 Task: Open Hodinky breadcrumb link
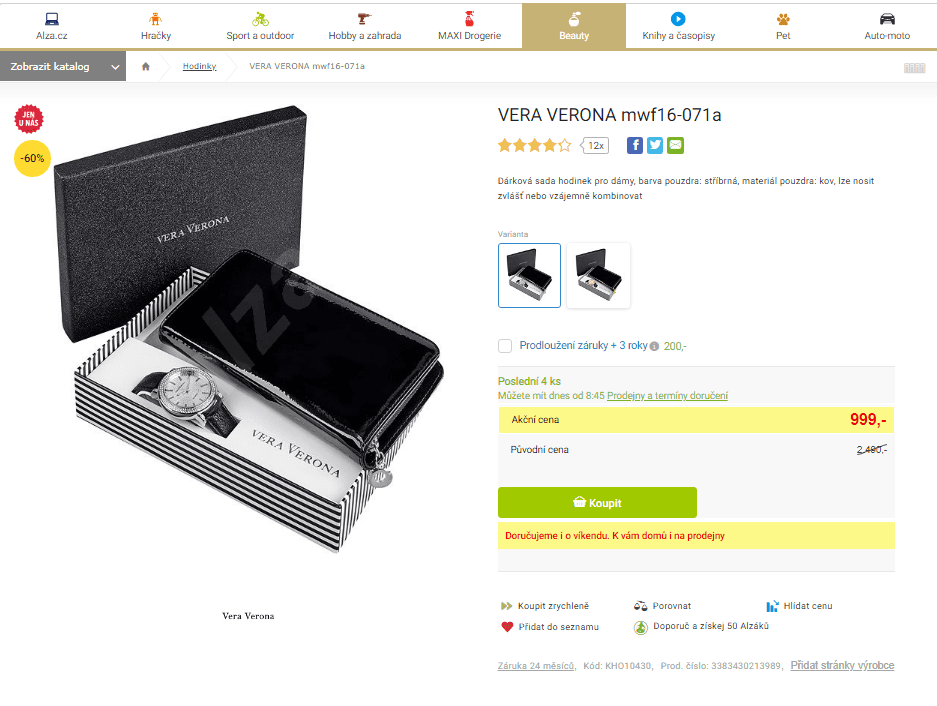point(200,66)
